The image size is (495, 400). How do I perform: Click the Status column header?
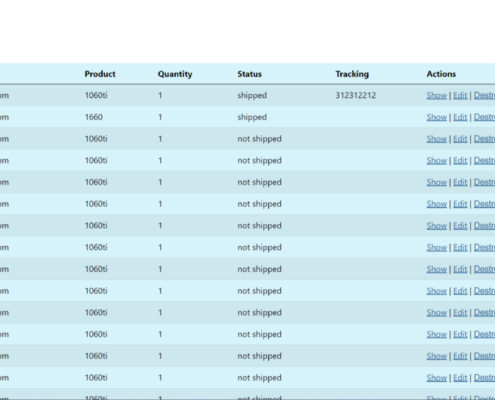click(249, 74)
